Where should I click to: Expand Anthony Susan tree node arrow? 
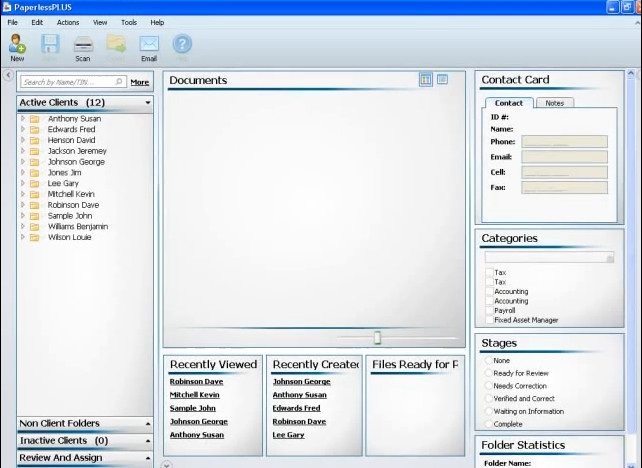23,118
